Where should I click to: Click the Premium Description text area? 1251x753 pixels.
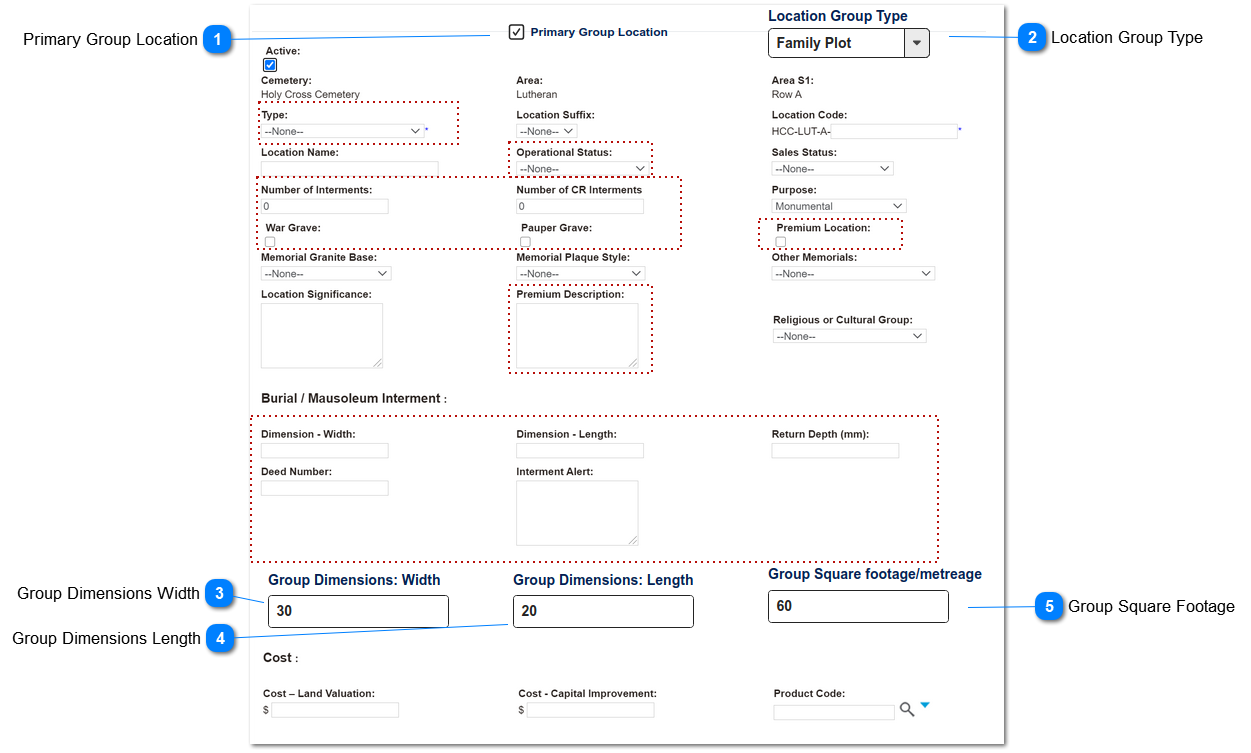(x=577, y=336)
